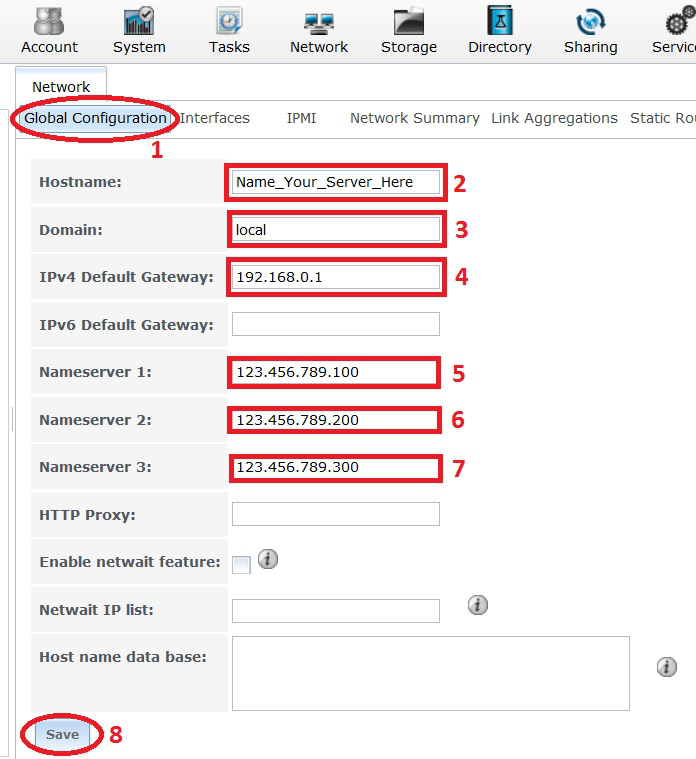Screen dimensions: 696x759
Task: Switch to the Global Configuration tab
Action: tap(95, 118)
